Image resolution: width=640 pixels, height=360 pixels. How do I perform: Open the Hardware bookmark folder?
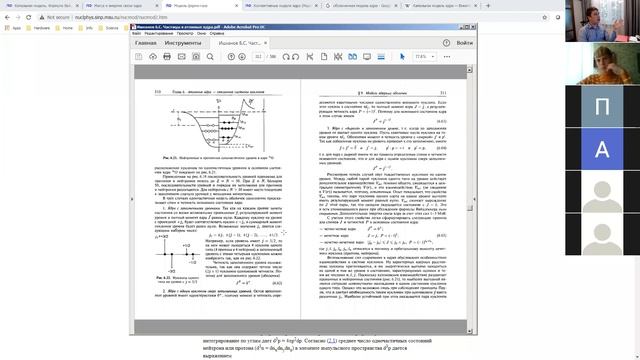(38, 28)
